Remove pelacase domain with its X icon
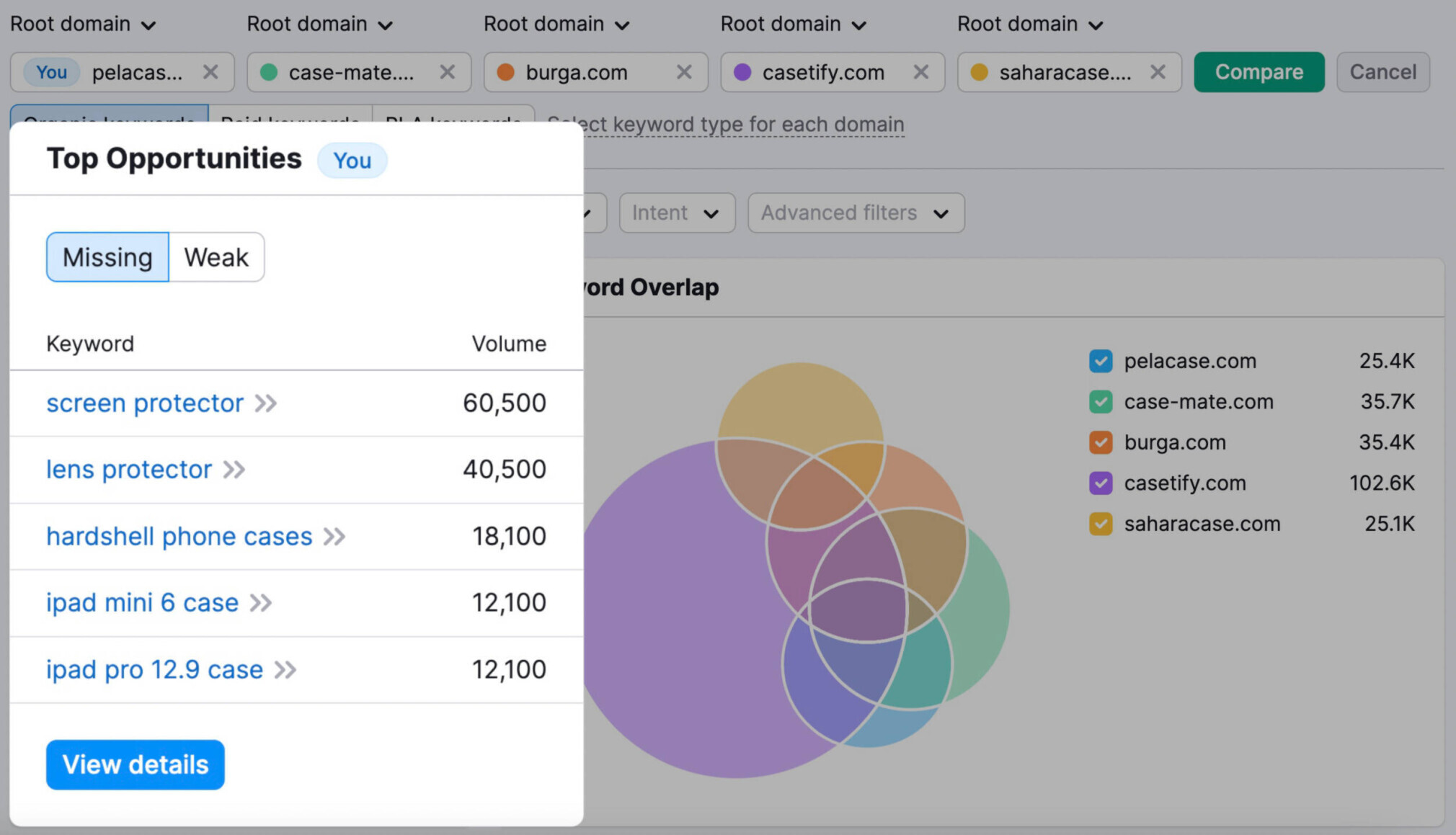Viewport: 1456px width, 835px height. tap(210, 72)
